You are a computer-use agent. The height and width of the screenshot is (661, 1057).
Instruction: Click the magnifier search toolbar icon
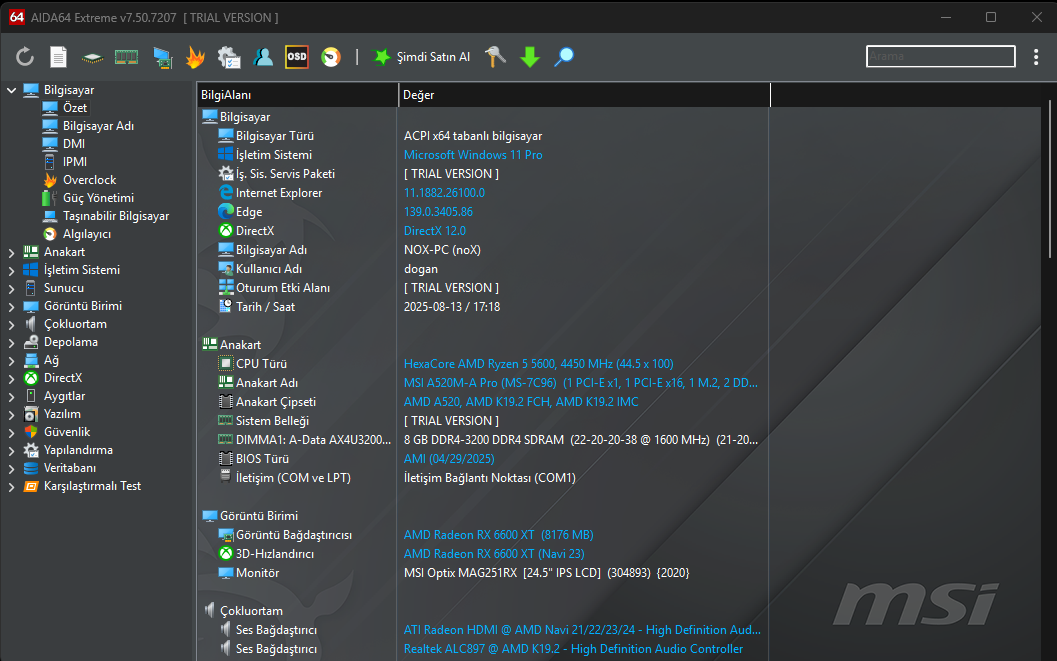coord(564,57)
